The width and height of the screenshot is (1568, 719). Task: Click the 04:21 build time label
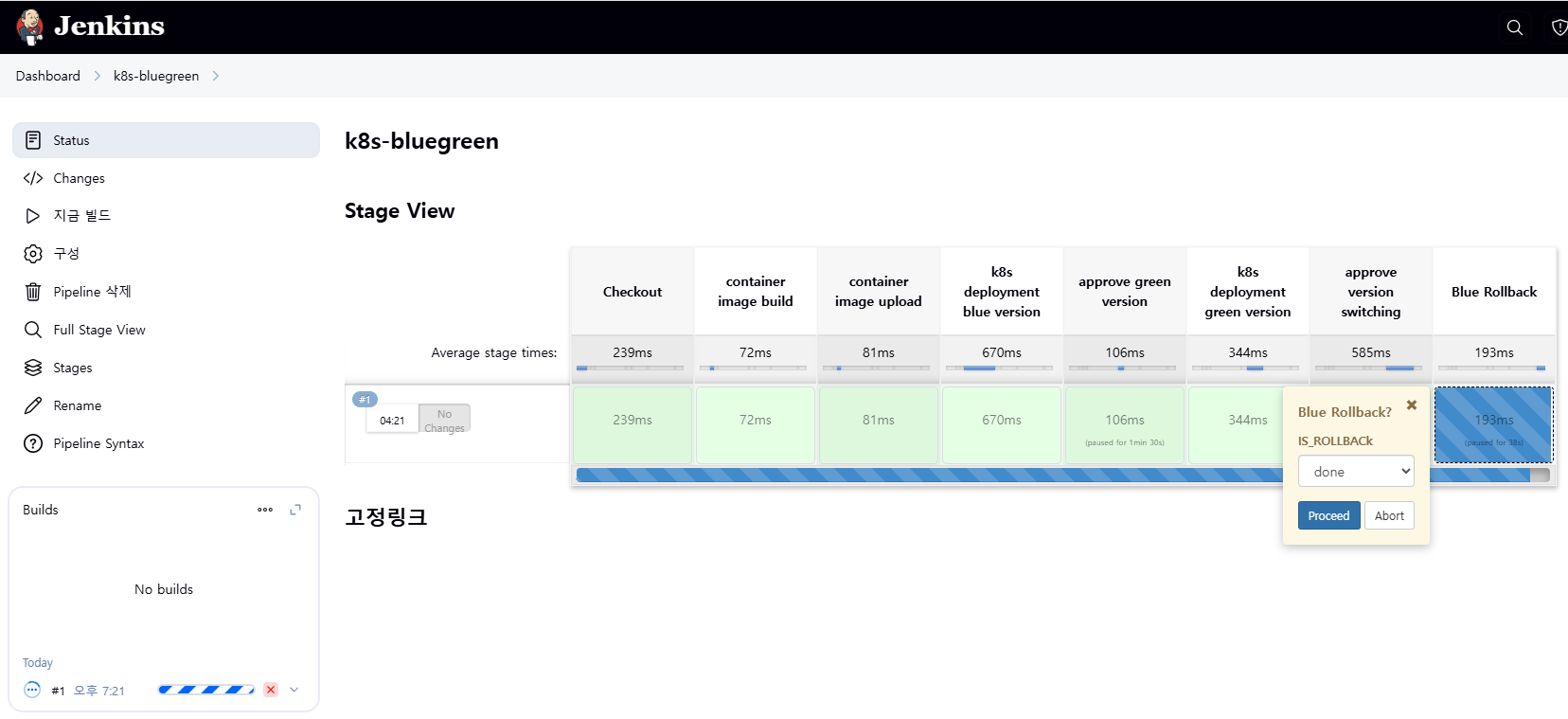[x=392, y=421]
